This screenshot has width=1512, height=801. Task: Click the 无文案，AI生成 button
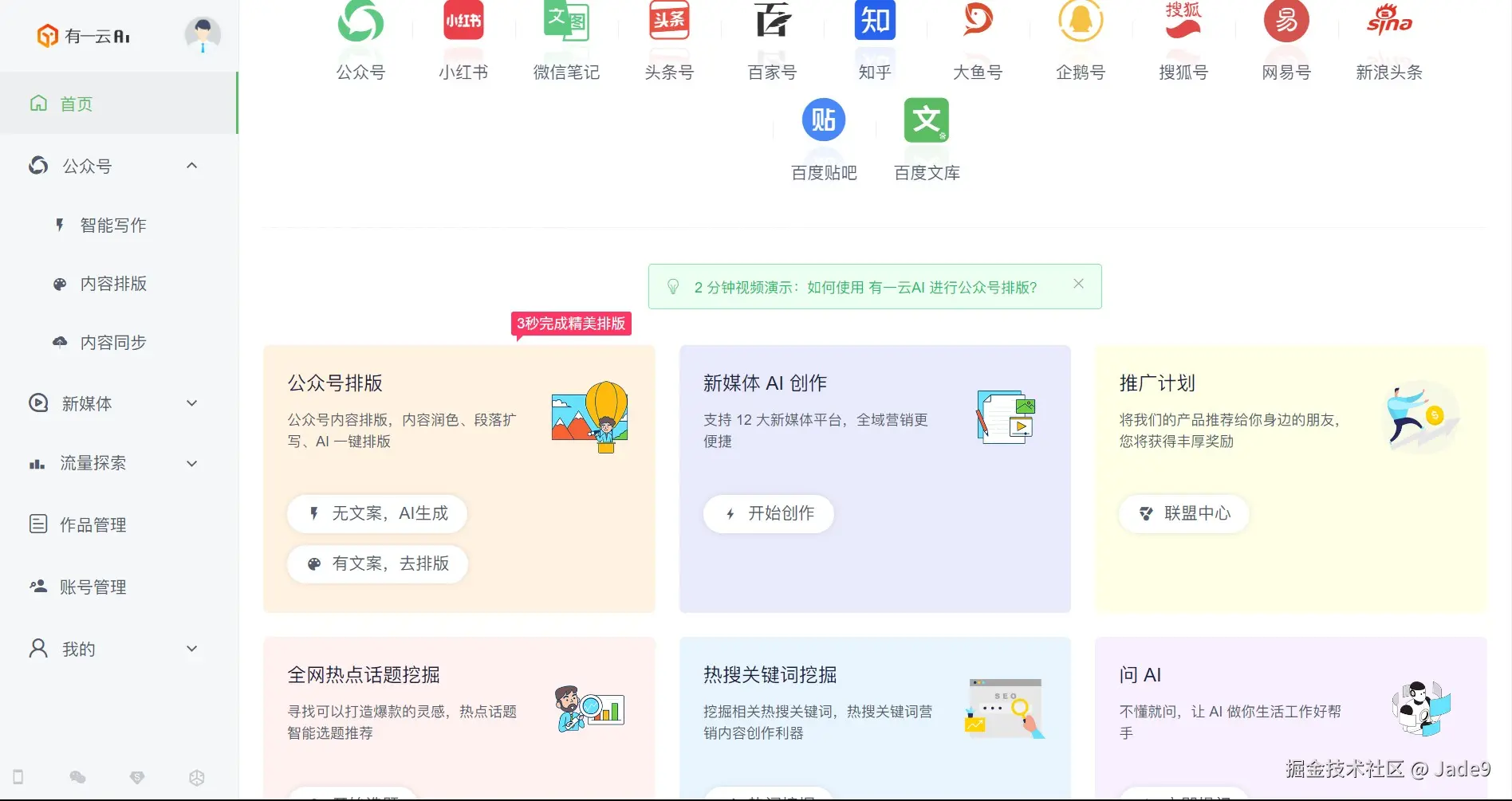pos(377,514)
